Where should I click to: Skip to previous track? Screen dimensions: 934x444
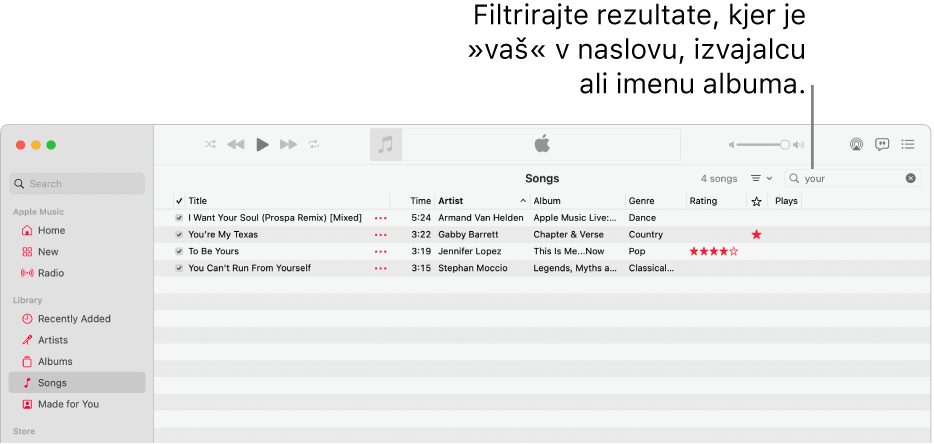(x=236, y=144)
